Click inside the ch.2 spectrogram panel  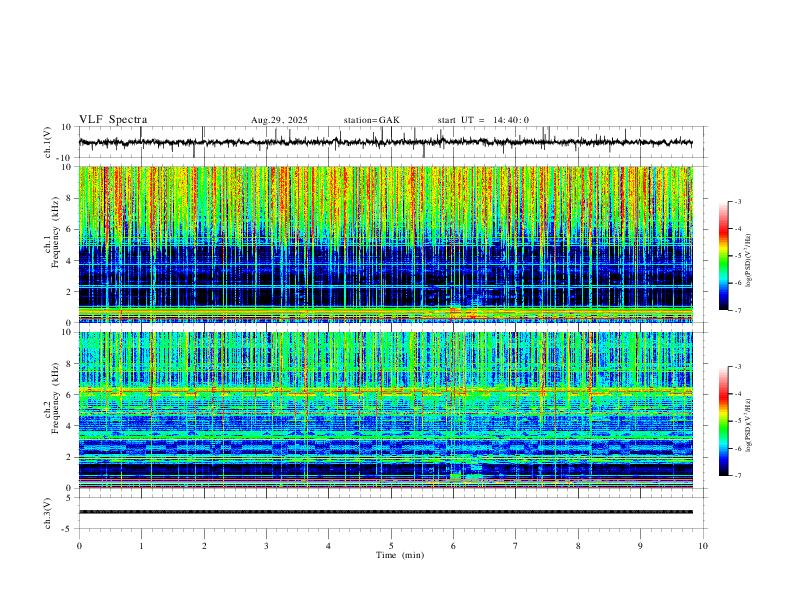click(385, 410)
